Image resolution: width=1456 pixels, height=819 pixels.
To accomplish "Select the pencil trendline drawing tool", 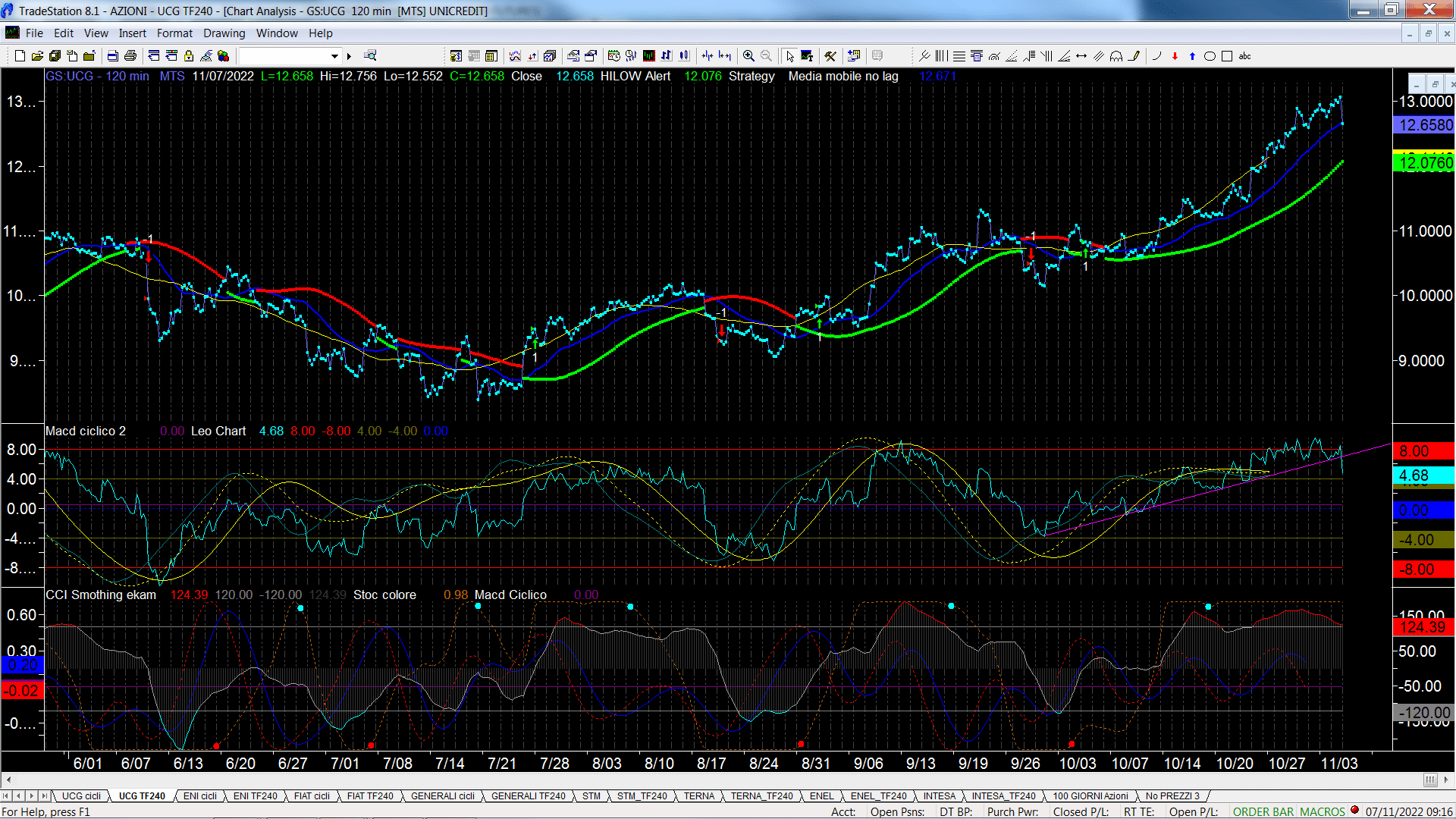I will [1134, 56].
